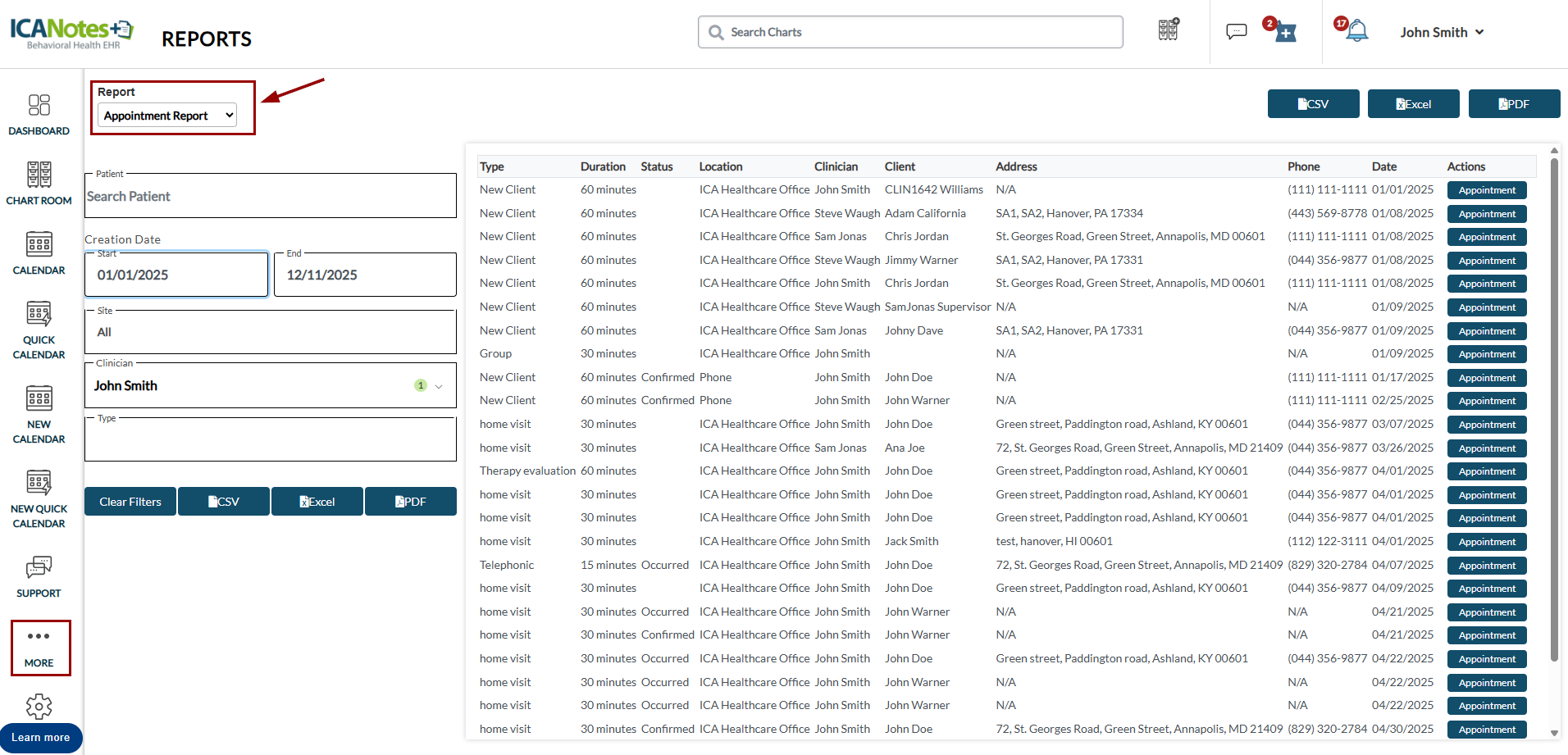Screen dimensions: 1568x755
Task: Click the Creation Date Start field
Action: 176,275
